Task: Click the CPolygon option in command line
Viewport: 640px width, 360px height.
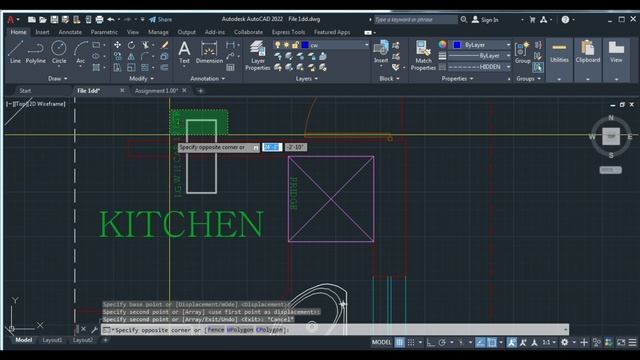Action: click(x=269, y=330)
